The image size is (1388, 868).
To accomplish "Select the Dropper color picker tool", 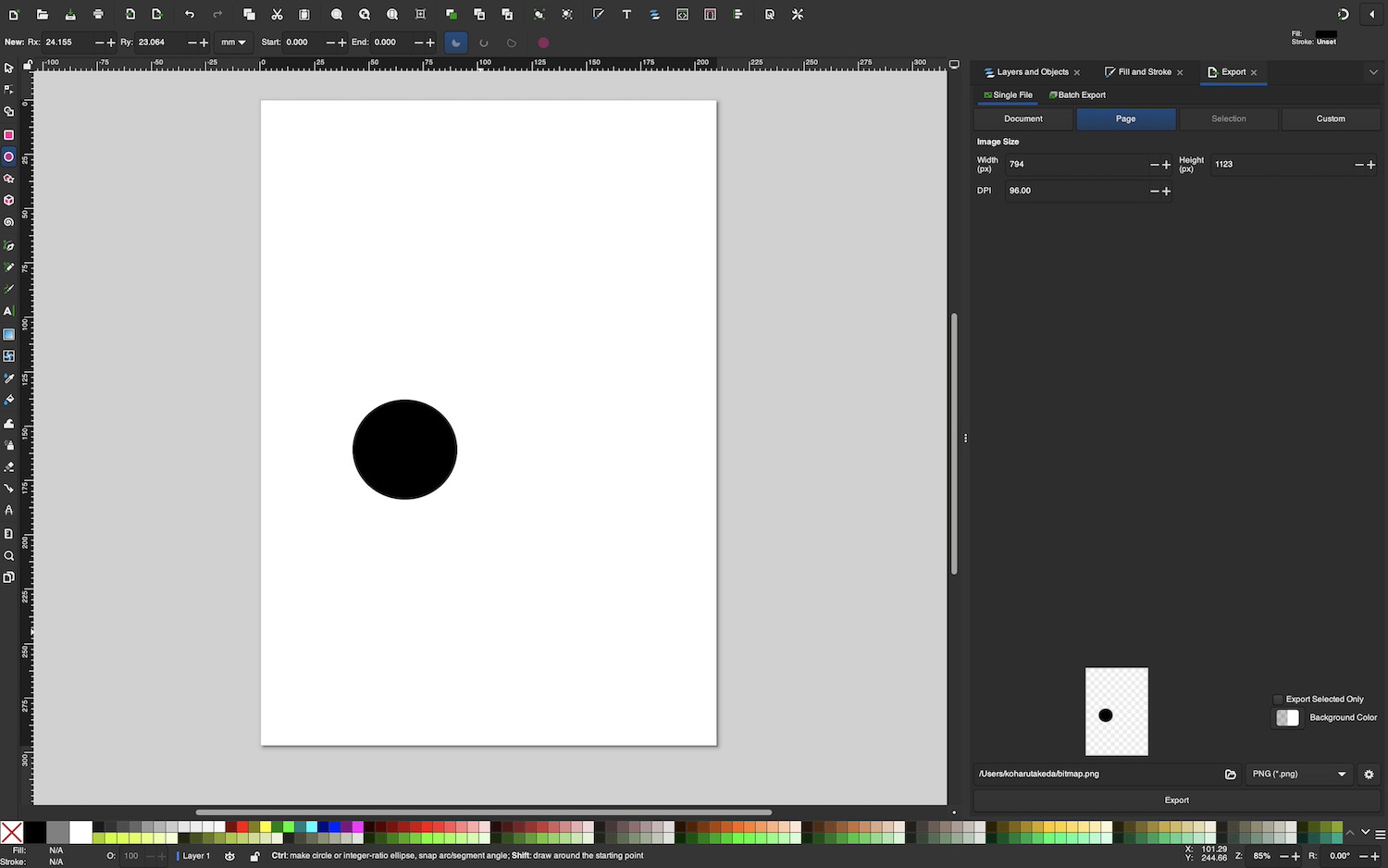I will coord(9,378).
